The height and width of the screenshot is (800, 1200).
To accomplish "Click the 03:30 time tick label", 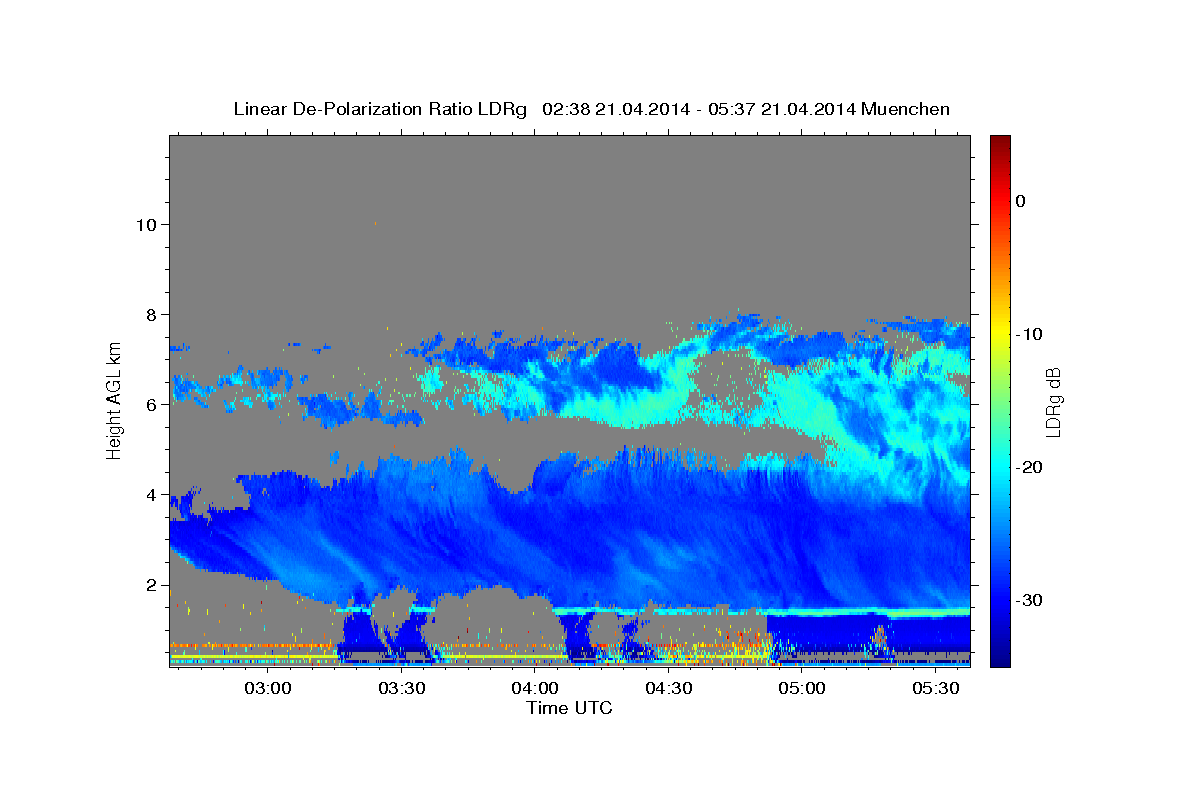I will coord(402,688).
